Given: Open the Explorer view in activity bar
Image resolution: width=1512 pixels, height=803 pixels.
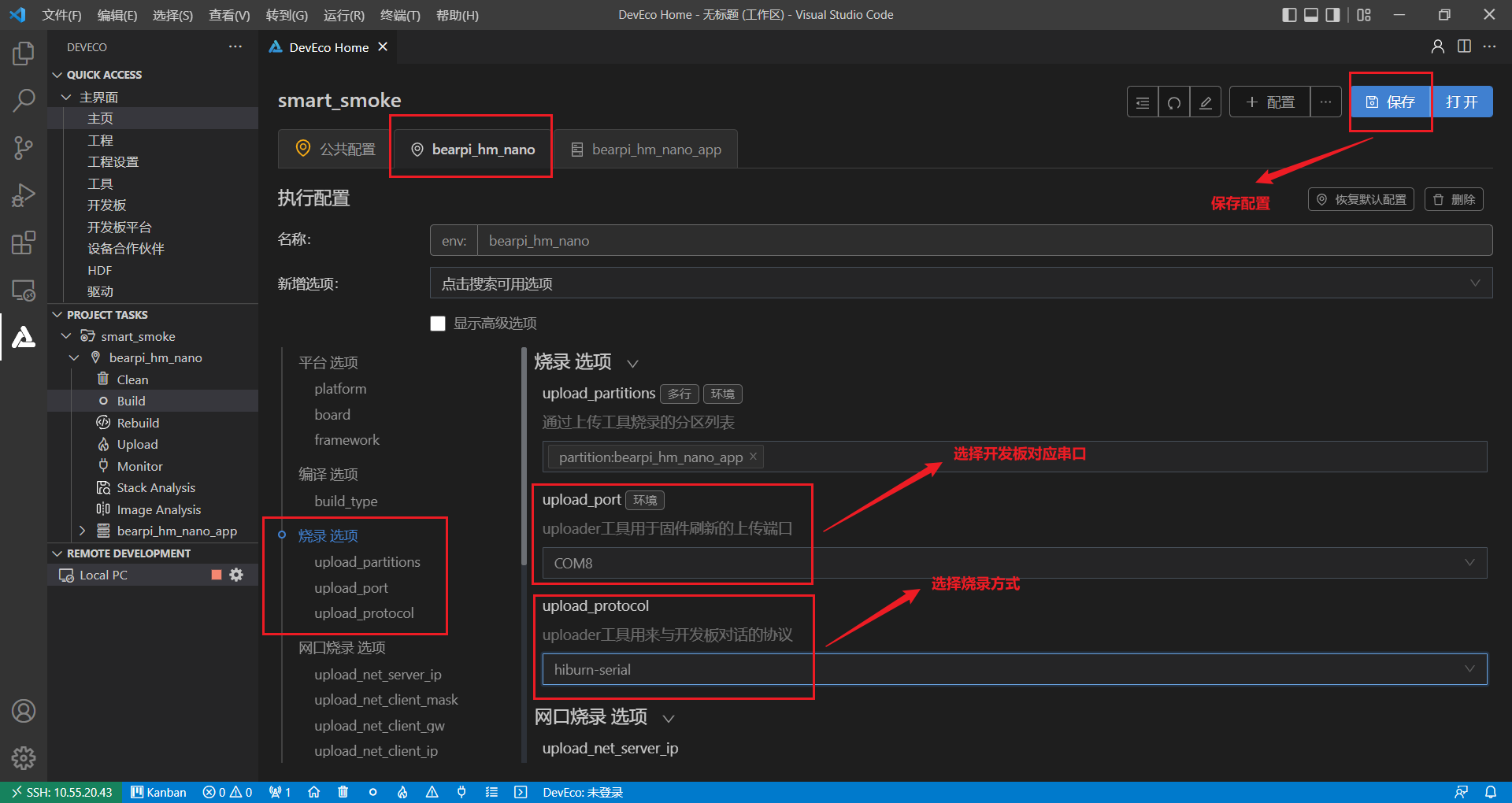Looking at the screenshot, I should pyautogui.click(x=24, y=54).
